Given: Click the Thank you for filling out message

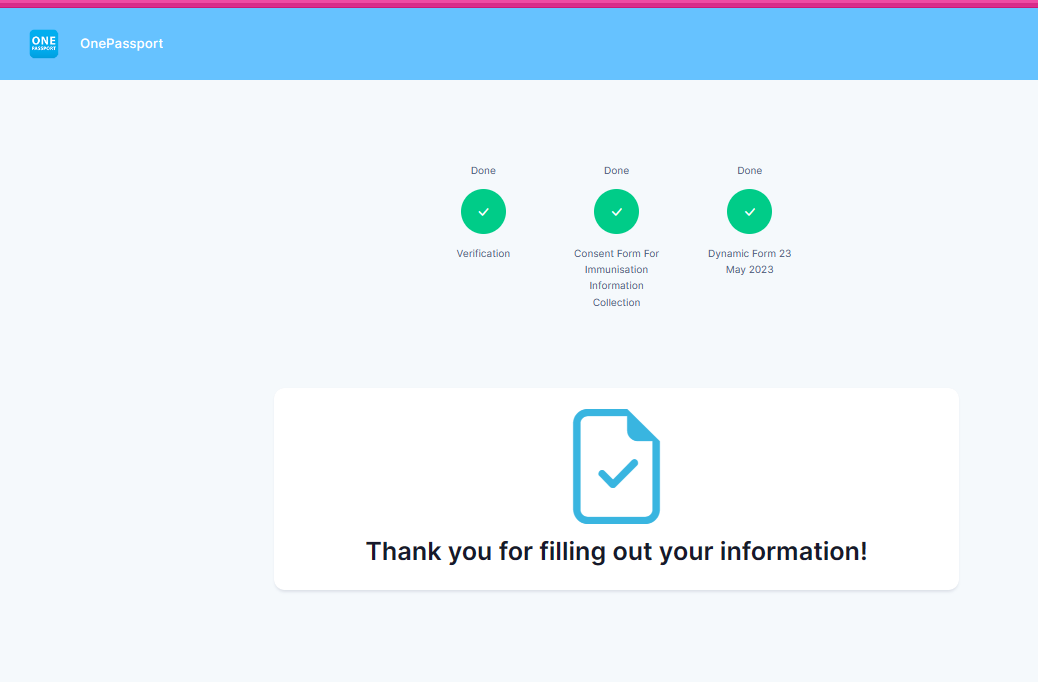Looking at the screenshot, I should (616, 552).
